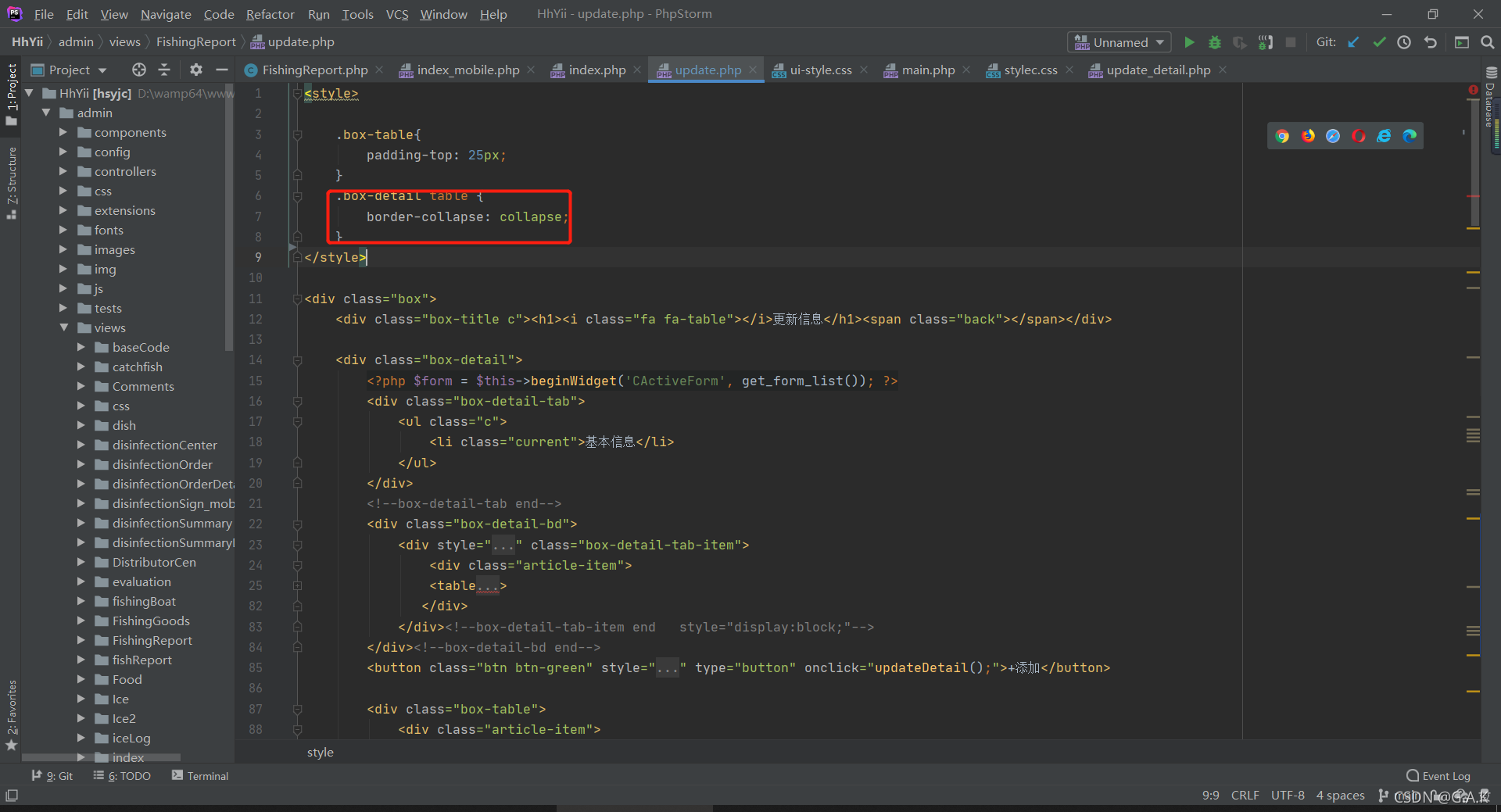
Task: Show Git history clock icon
Action: [x=1404, y=42]
